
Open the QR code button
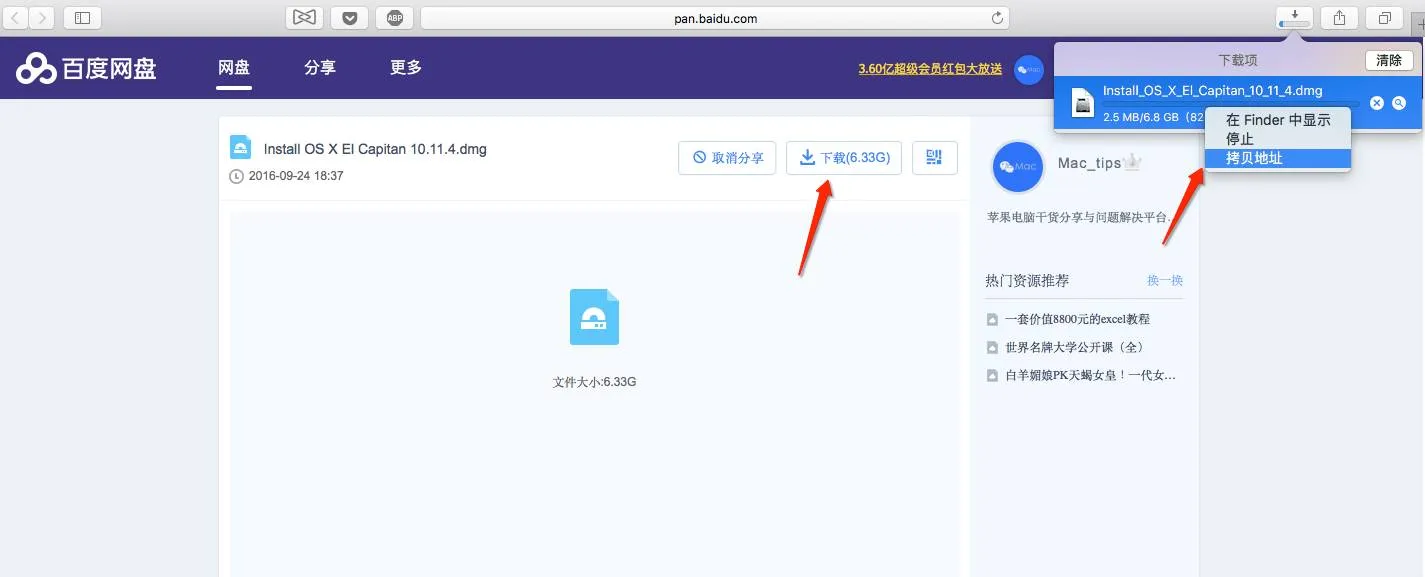pyautogui.click(x=935, y=157)
